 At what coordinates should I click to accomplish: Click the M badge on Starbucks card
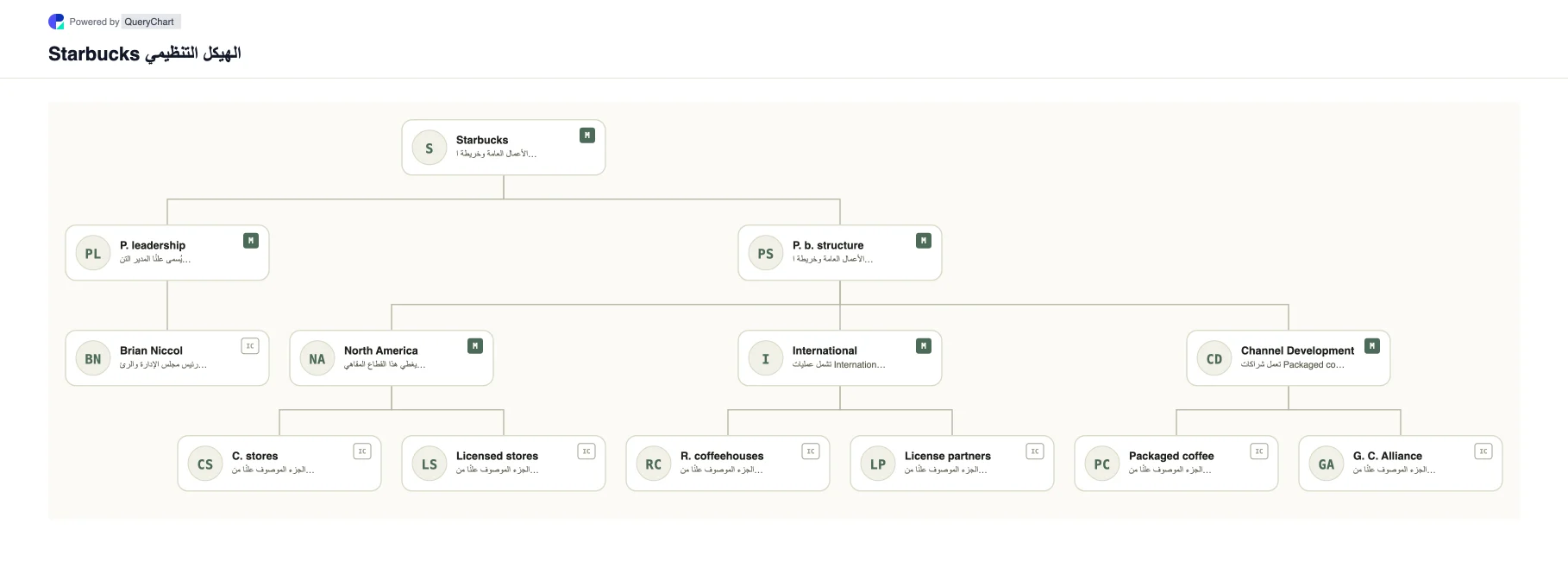(587, 136)
